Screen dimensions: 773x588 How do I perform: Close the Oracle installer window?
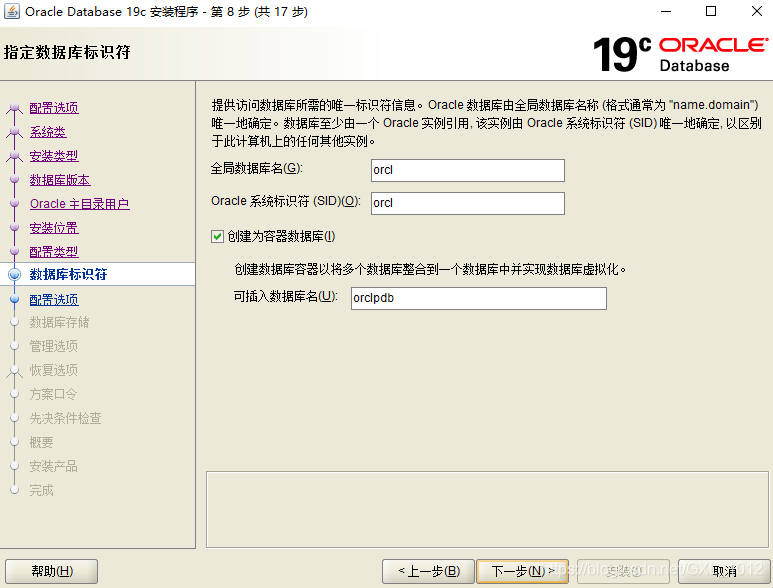[x=757, y=11]
